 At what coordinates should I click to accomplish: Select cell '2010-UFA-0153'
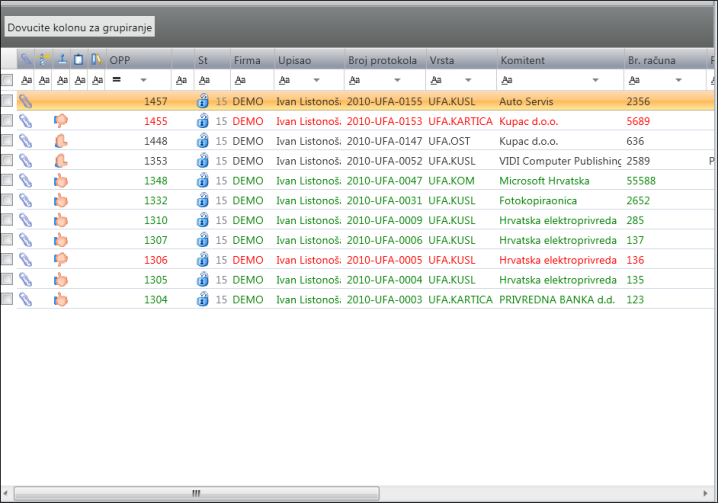pyautogui.click(x=384, y=121)
